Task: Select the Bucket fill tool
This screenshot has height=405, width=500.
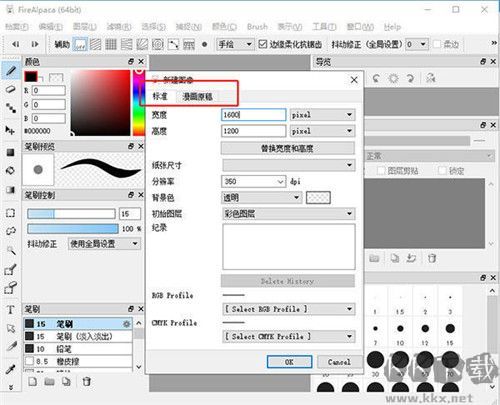Action: [x=11, y=171]
